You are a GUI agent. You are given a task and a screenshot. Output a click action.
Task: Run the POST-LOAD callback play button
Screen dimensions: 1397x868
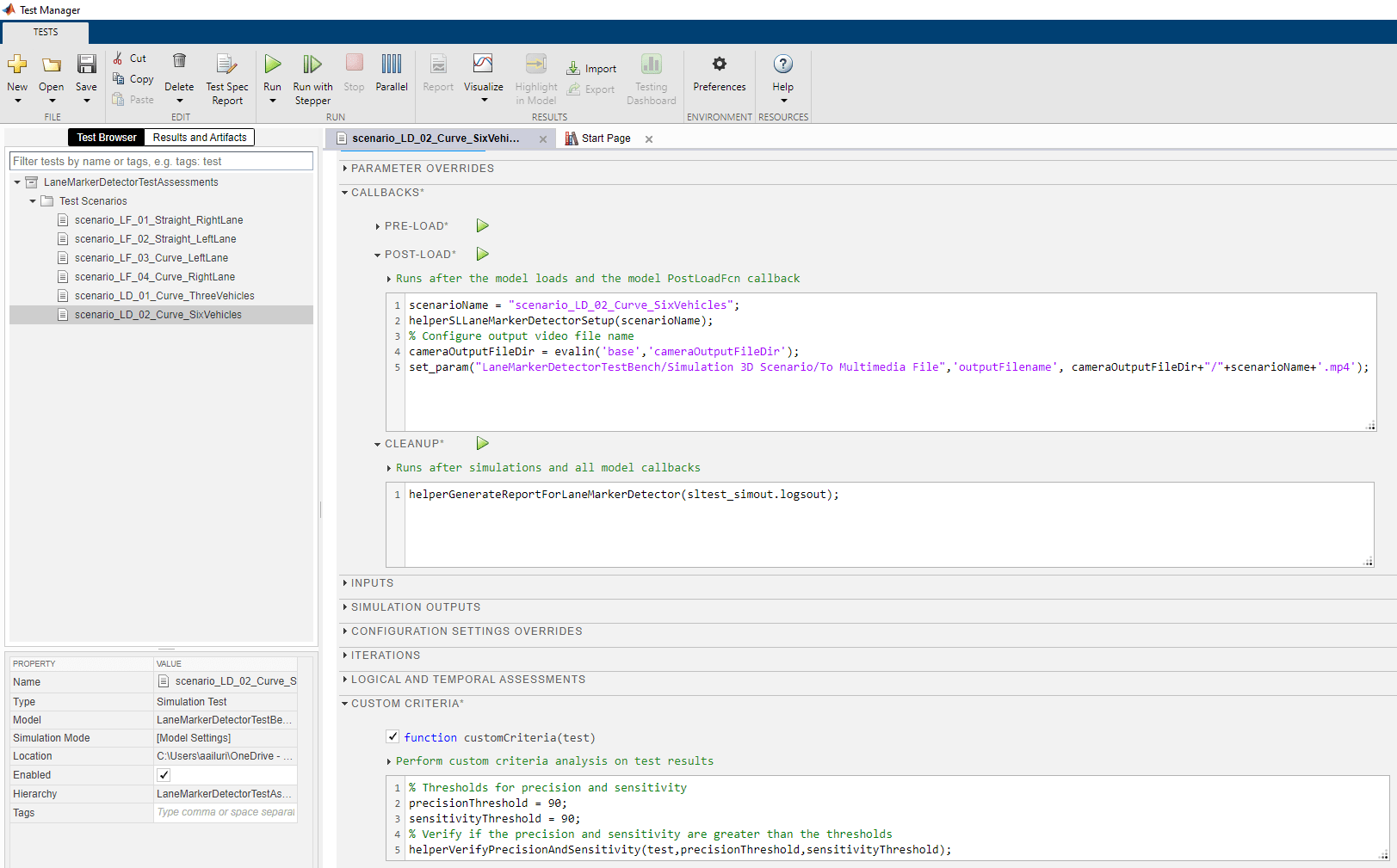483,255
